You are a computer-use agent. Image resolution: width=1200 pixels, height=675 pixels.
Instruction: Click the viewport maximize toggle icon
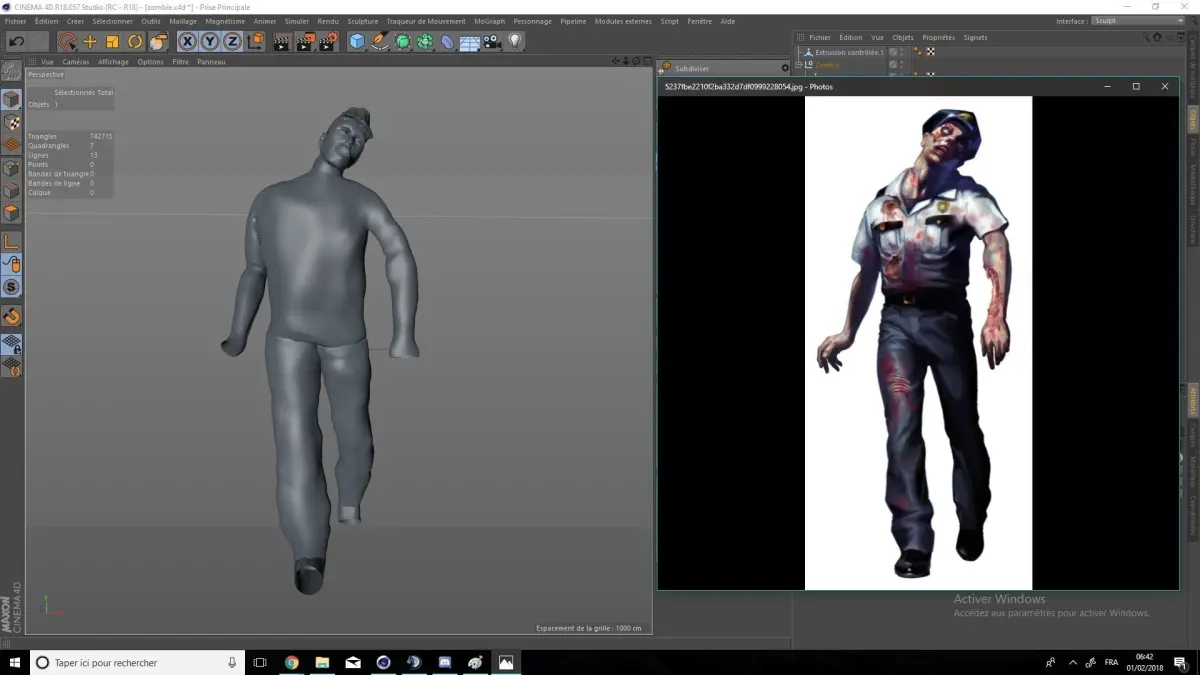click(x=646, y=62)
